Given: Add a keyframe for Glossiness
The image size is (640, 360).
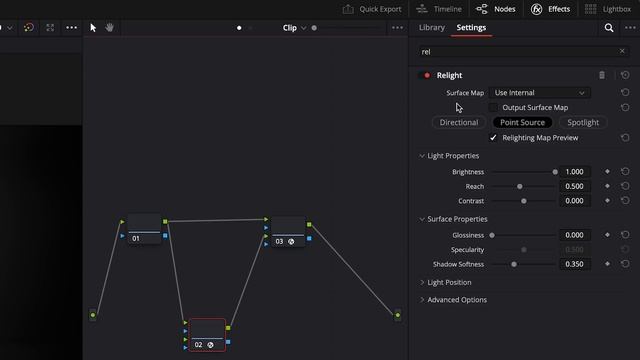Looking at the screenshot, I should point(607,235).
